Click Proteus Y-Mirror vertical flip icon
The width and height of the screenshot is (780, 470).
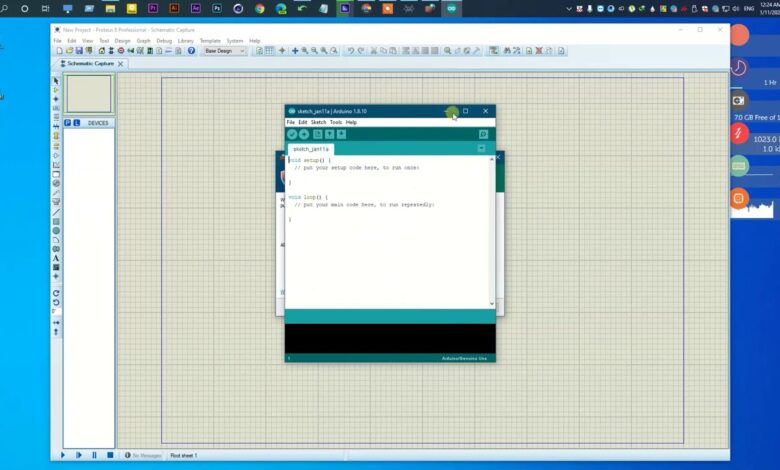(56, 332)
